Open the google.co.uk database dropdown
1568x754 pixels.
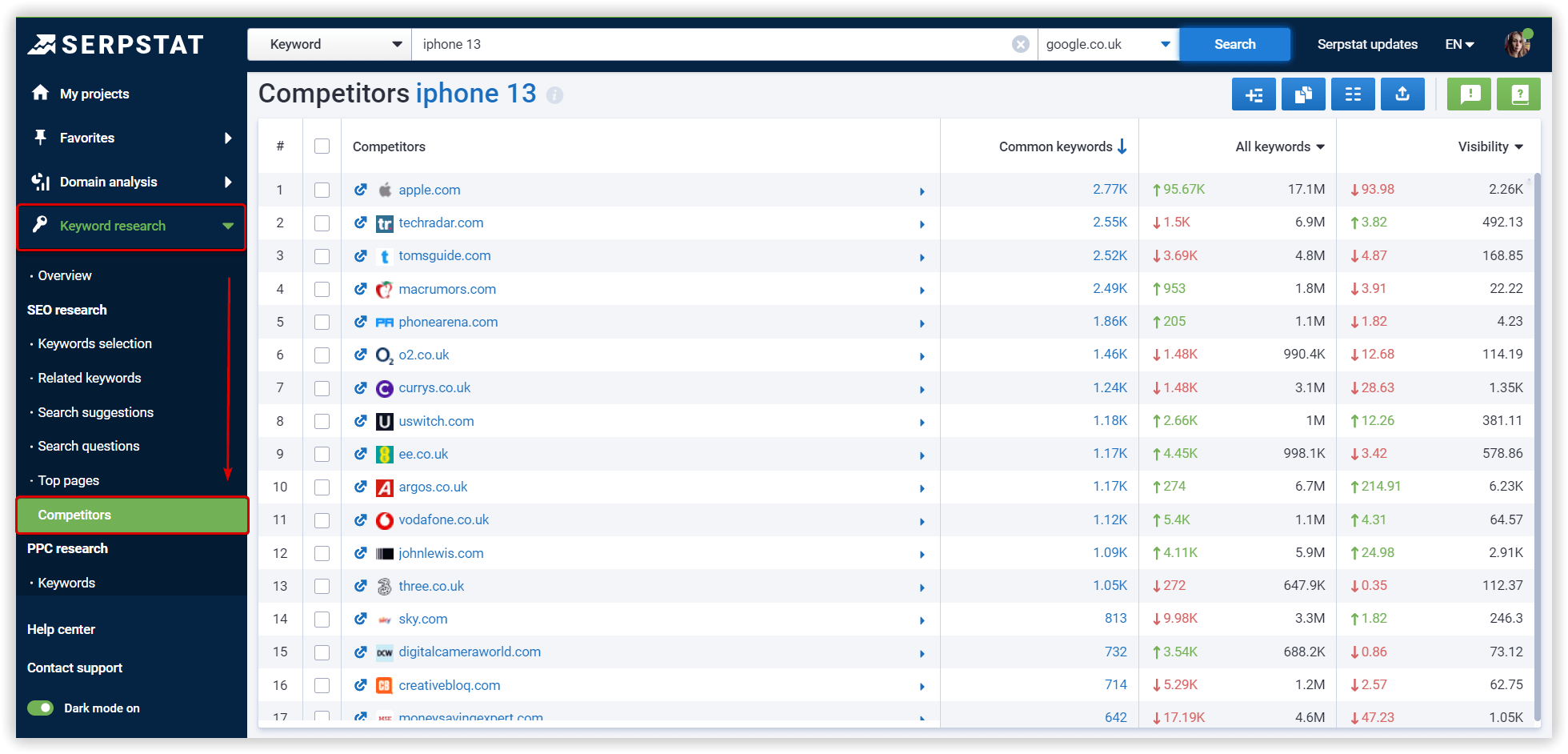coord(1108,44)
